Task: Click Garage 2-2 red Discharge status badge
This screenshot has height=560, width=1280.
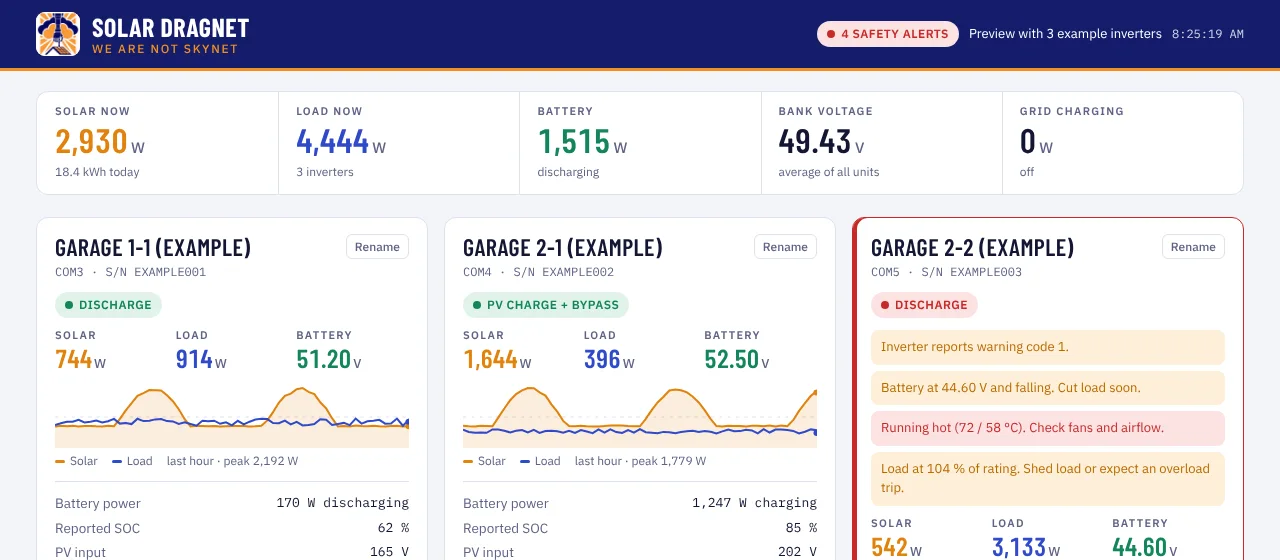Action: pyautogui.click(x=924, y=305)
